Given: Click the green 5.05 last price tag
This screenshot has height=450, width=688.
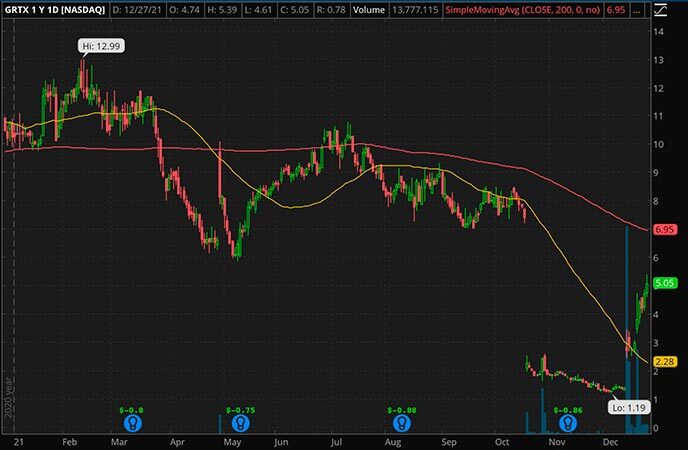Looking at the screenshot, I should click(x=664, y=283).
